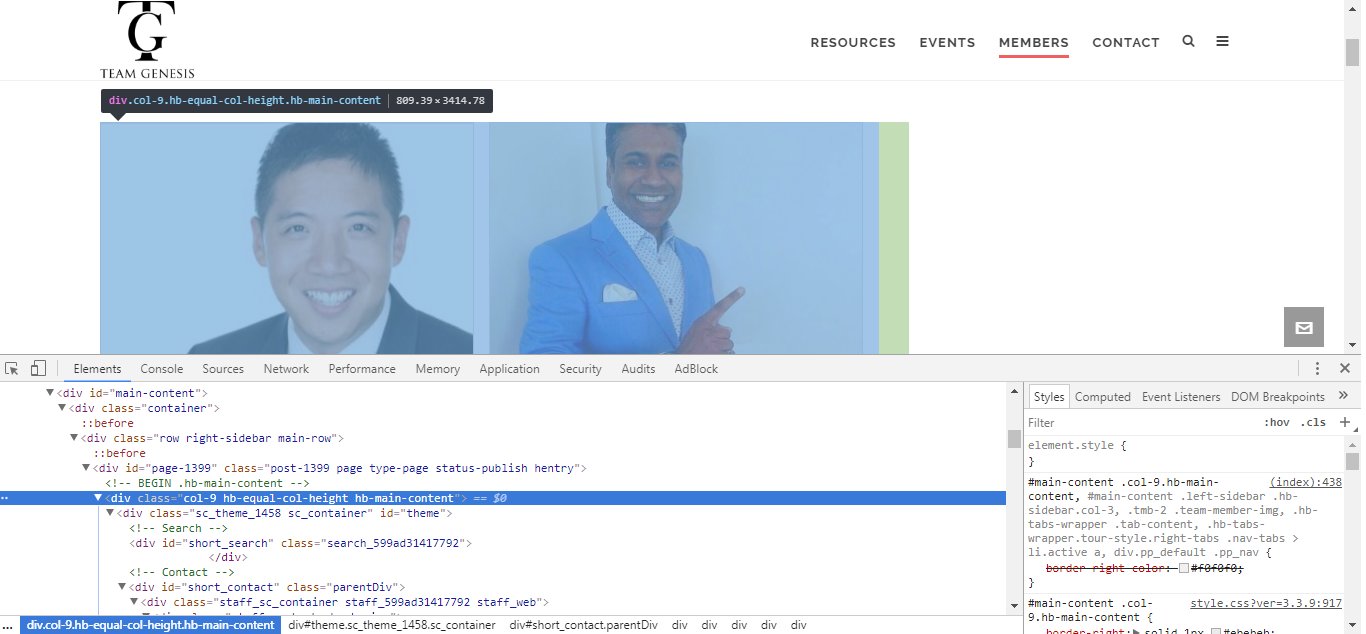Switch to the Performance tab
This screenshot has width=1366, height=634.
[x=362, y=368]
